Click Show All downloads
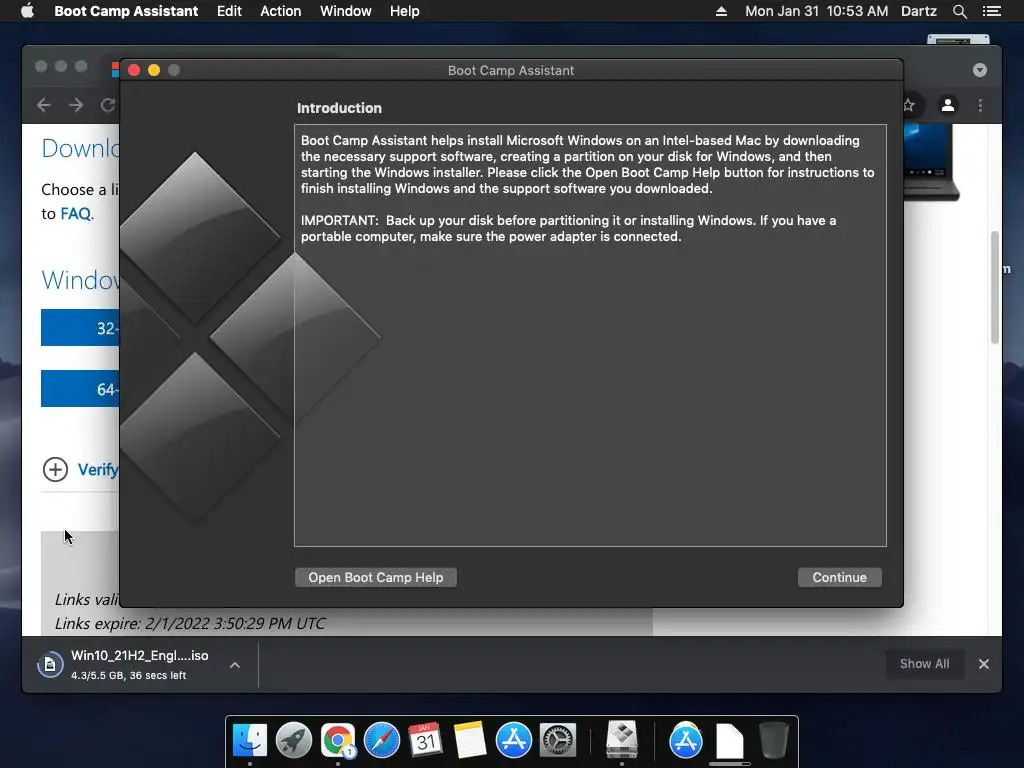This screenshot has width=1024, height=768. pos(924,664)
